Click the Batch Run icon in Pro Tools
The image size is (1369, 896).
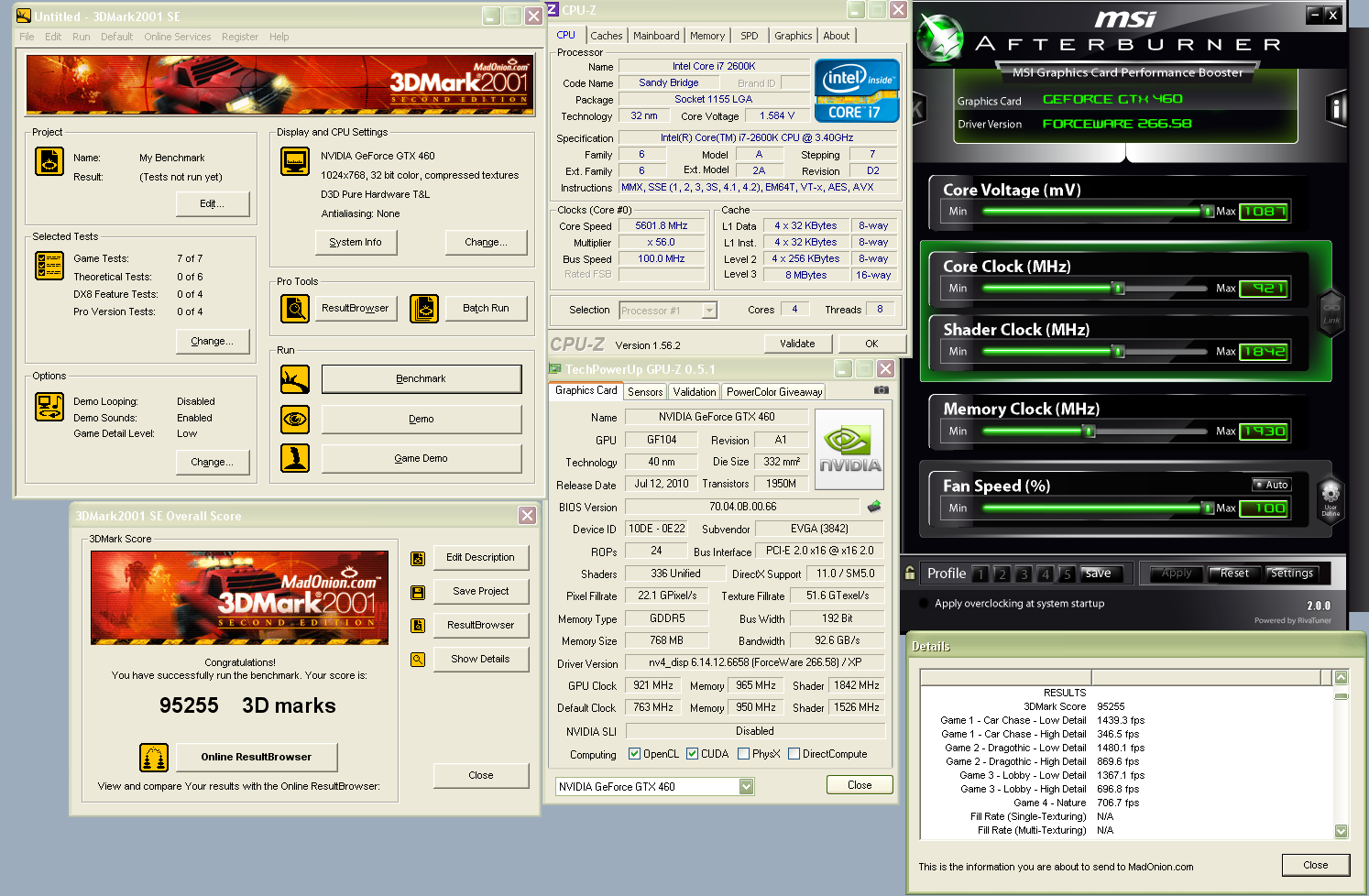pyautogui.click(x=424, y=309)
